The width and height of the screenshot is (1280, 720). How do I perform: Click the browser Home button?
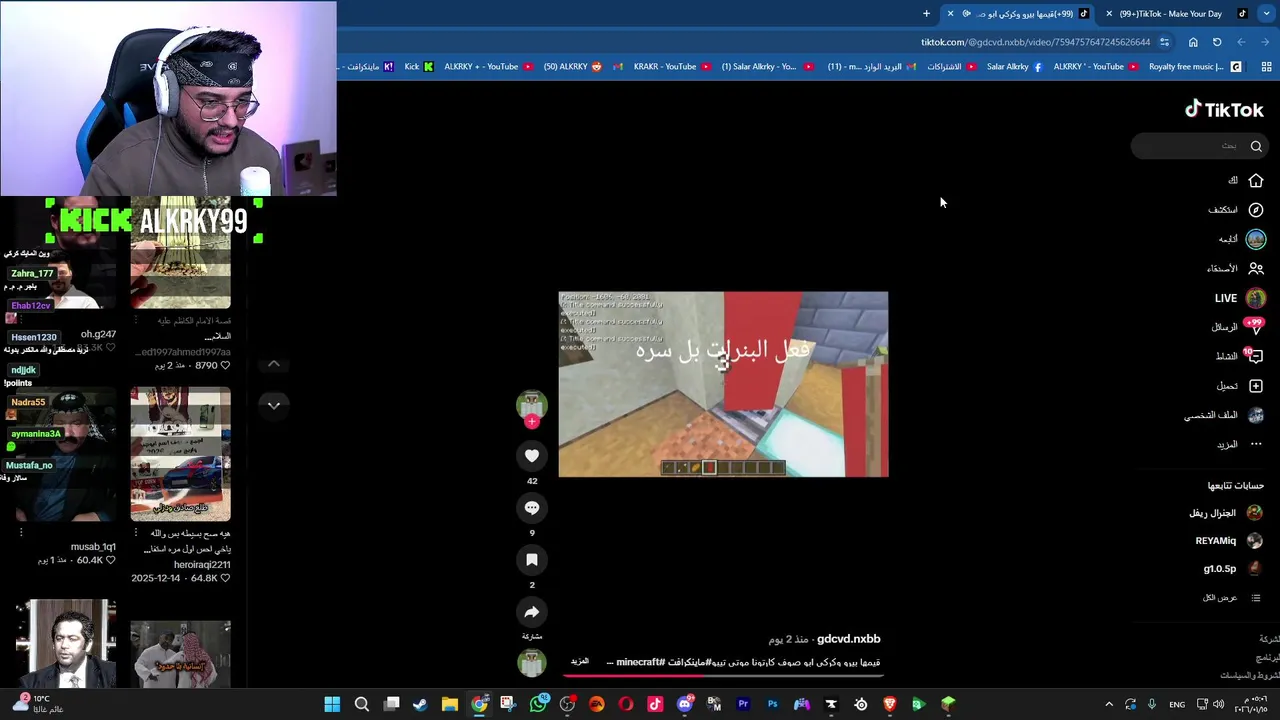coord(1193,42)
